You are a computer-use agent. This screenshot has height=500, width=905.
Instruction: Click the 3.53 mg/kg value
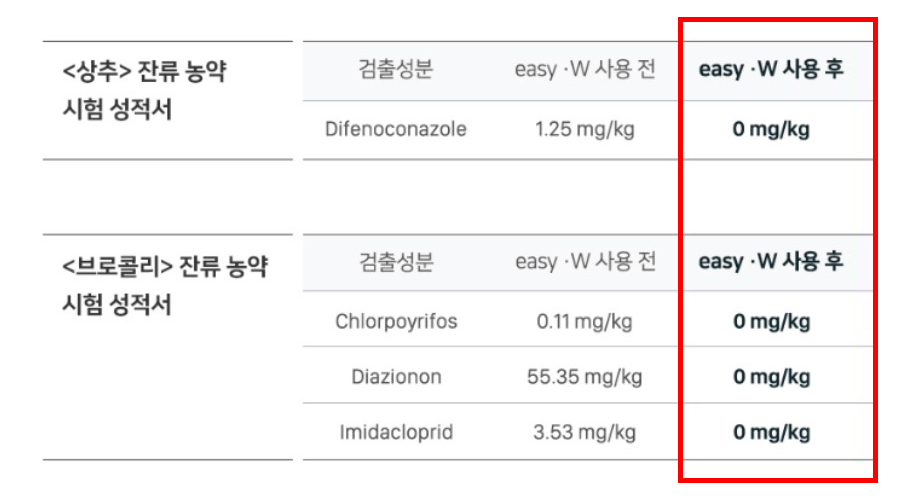(x=585, y=432)
